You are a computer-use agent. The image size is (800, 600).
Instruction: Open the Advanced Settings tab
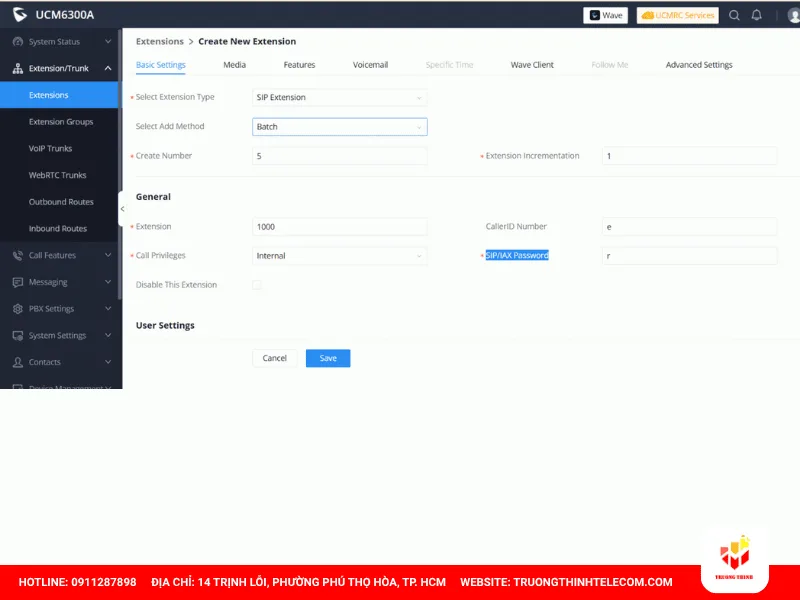[699, 65]
